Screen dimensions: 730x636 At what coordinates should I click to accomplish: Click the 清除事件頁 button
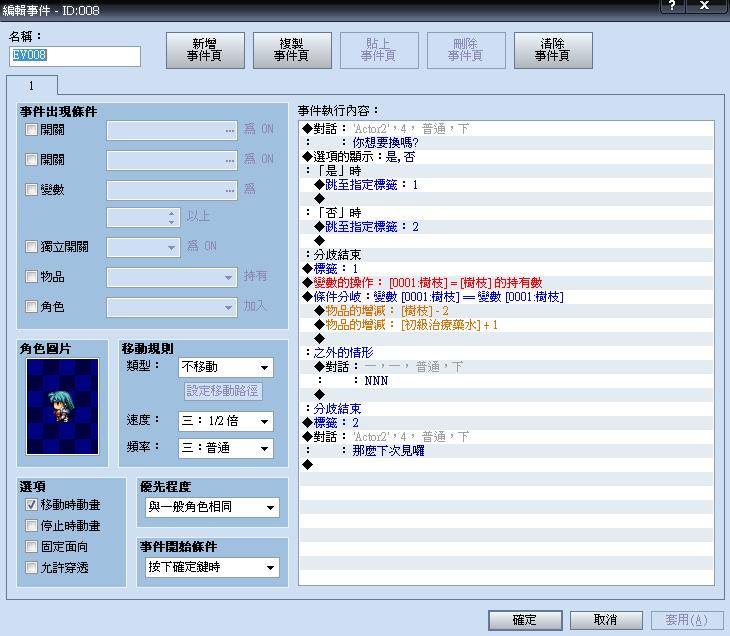click(553, 50)
